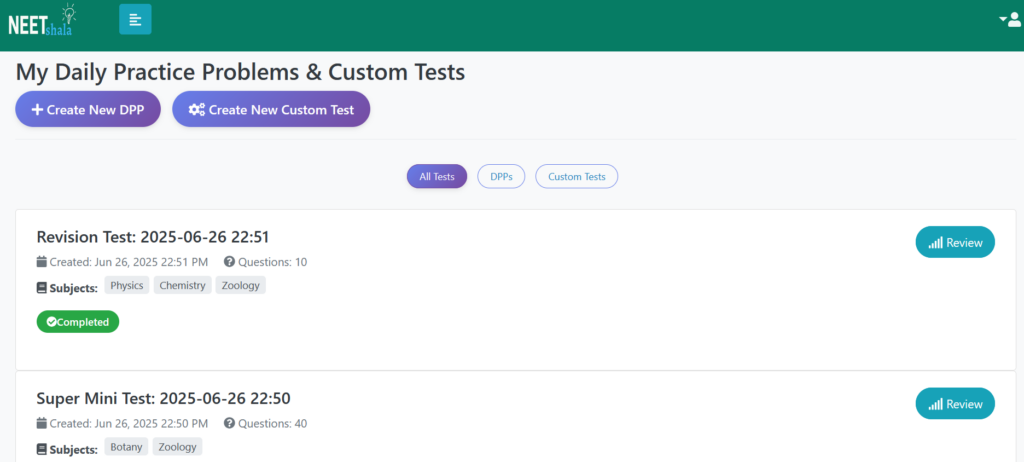Click Revision Test: 2025-06-26 22:51 title
1024x462 pixels.
153,237
